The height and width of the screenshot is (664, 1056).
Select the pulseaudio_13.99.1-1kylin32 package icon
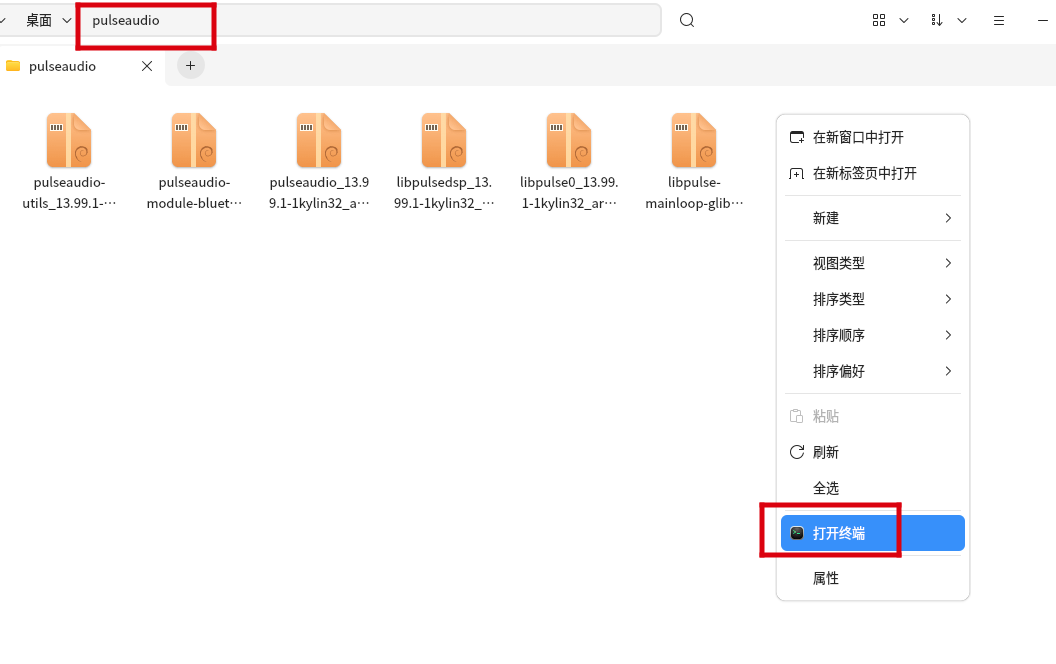click(318, 140)
